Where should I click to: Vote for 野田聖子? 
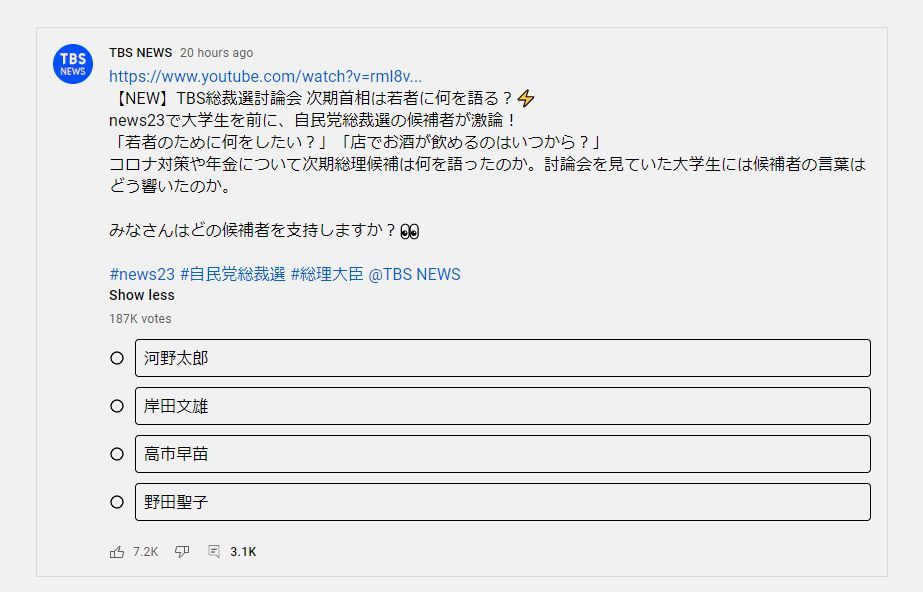pos(116,502)
